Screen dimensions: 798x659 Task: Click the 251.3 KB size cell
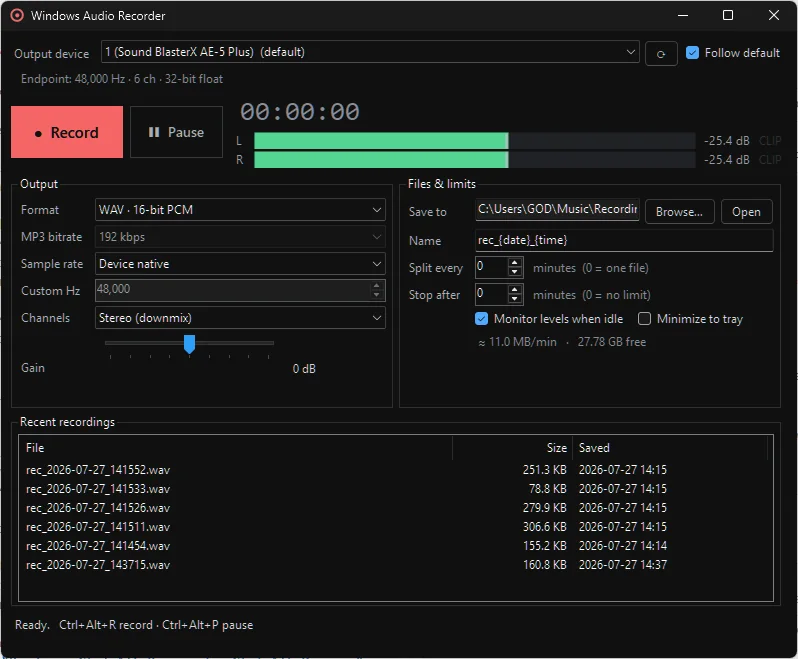click(545, 470)
